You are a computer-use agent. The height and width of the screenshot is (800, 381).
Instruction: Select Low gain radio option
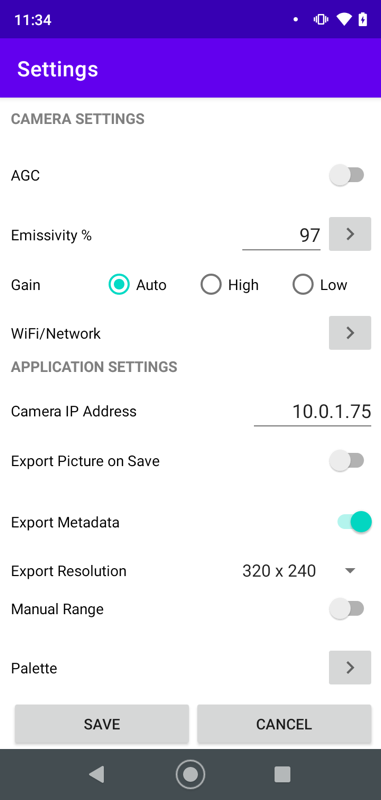coord(320,285)
